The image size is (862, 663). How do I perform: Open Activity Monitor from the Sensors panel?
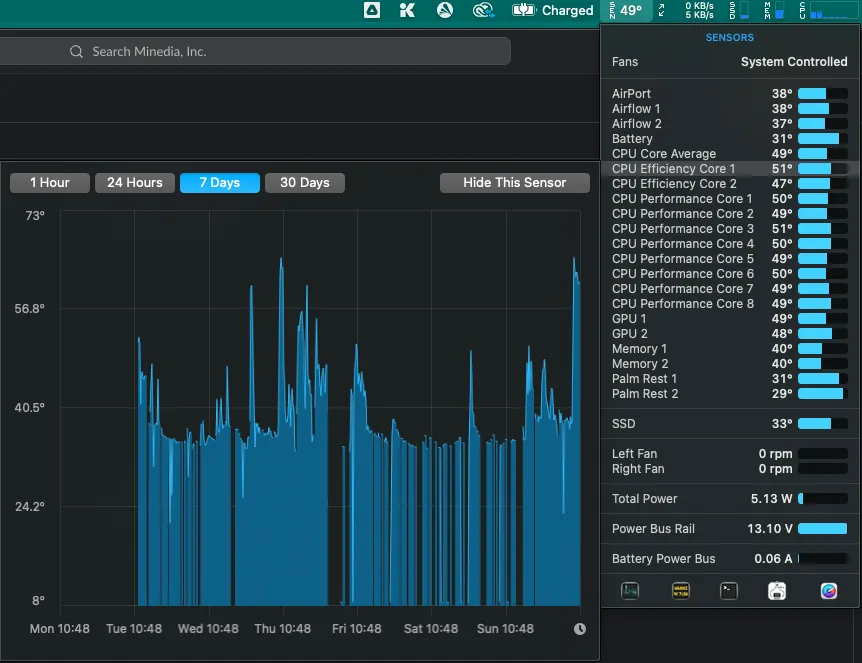coord(630,591)
